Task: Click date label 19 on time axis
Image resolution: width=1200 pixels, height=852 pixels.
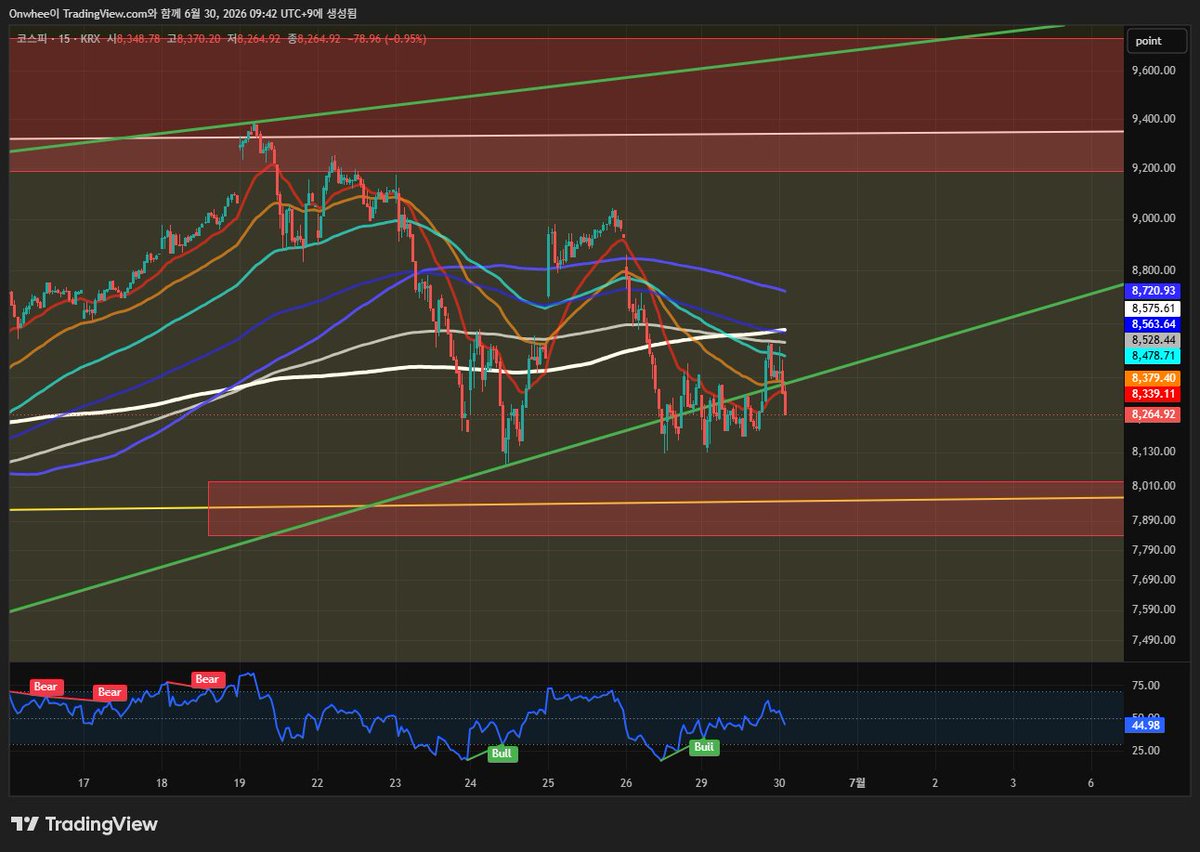Action: click(239, 782)
